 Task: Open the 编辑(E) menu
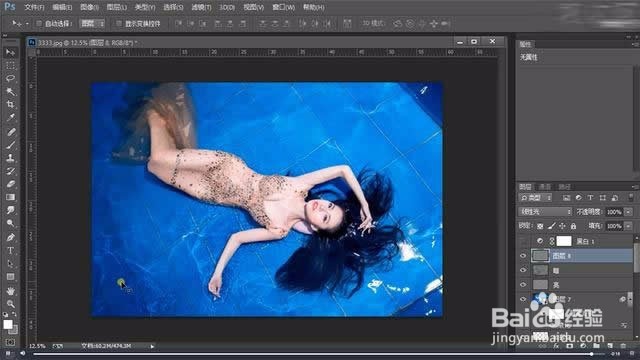point(62,7)
